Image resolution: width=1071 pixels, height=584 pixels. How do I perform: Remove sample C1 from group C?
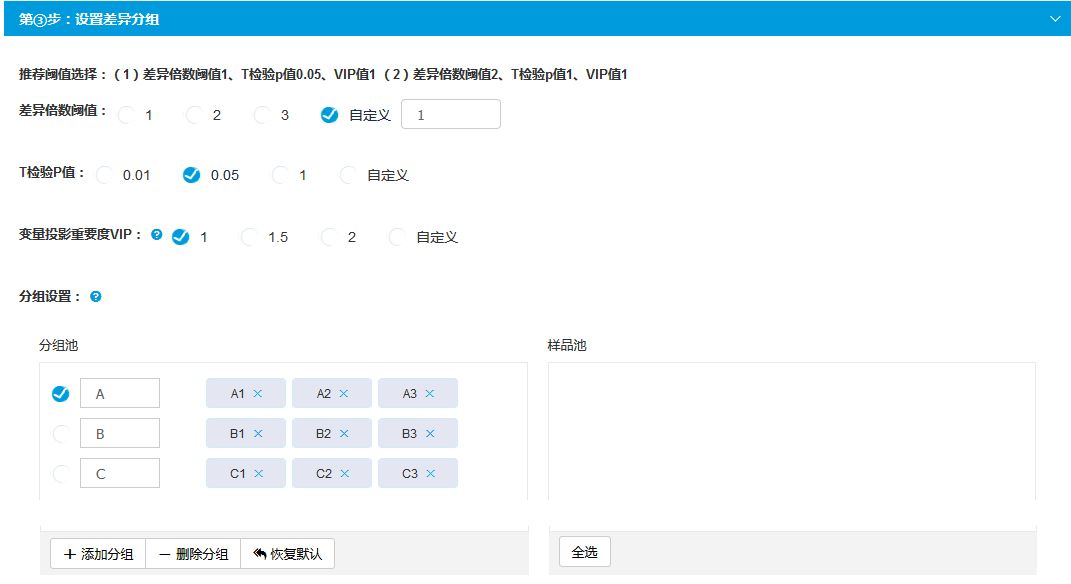tap(258, 474)
